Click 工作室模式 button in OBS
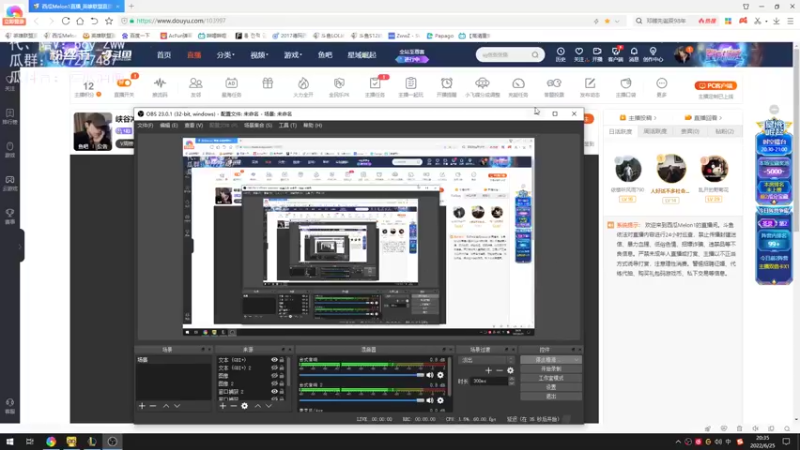 click(x=551, y=378)
